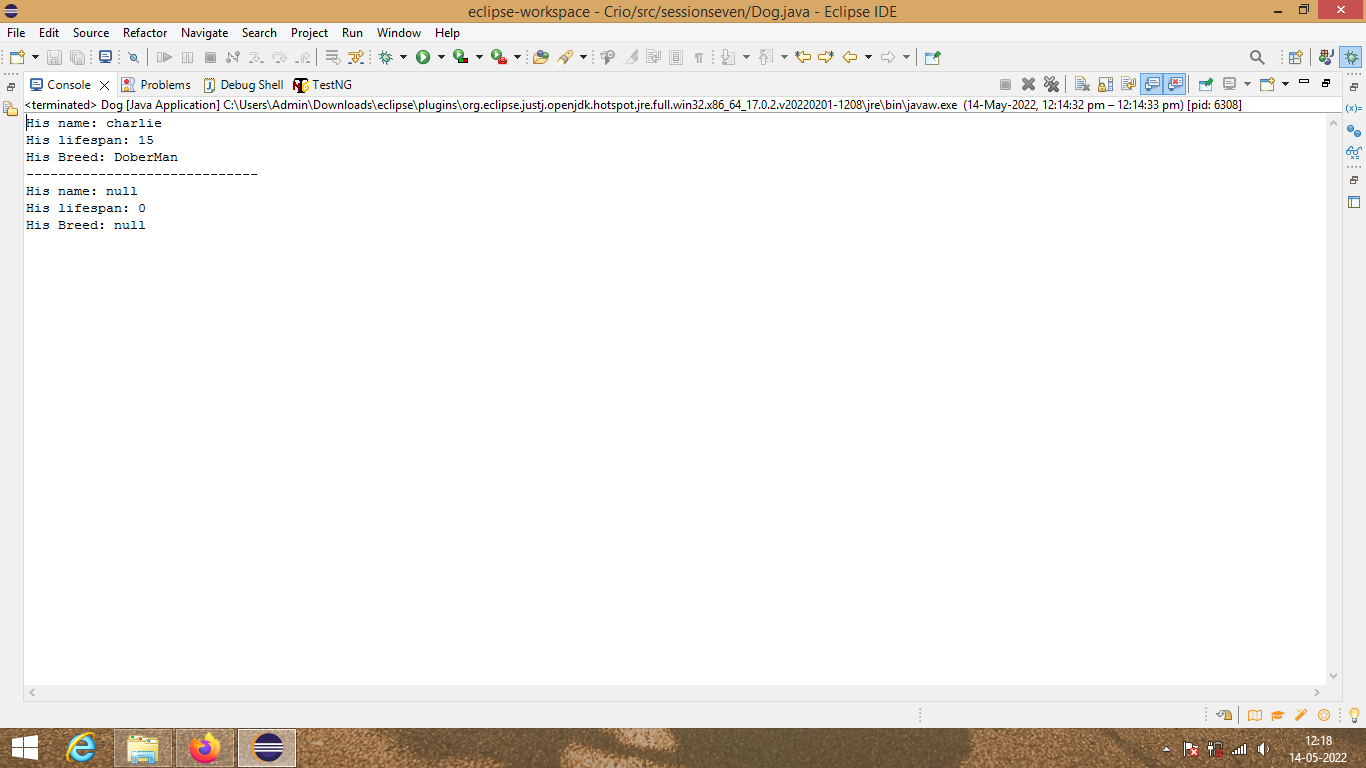The height and width of the screenshot is (768, 1366).
Task: Click the Step Into icon
Action: click(x=257, y=57)
